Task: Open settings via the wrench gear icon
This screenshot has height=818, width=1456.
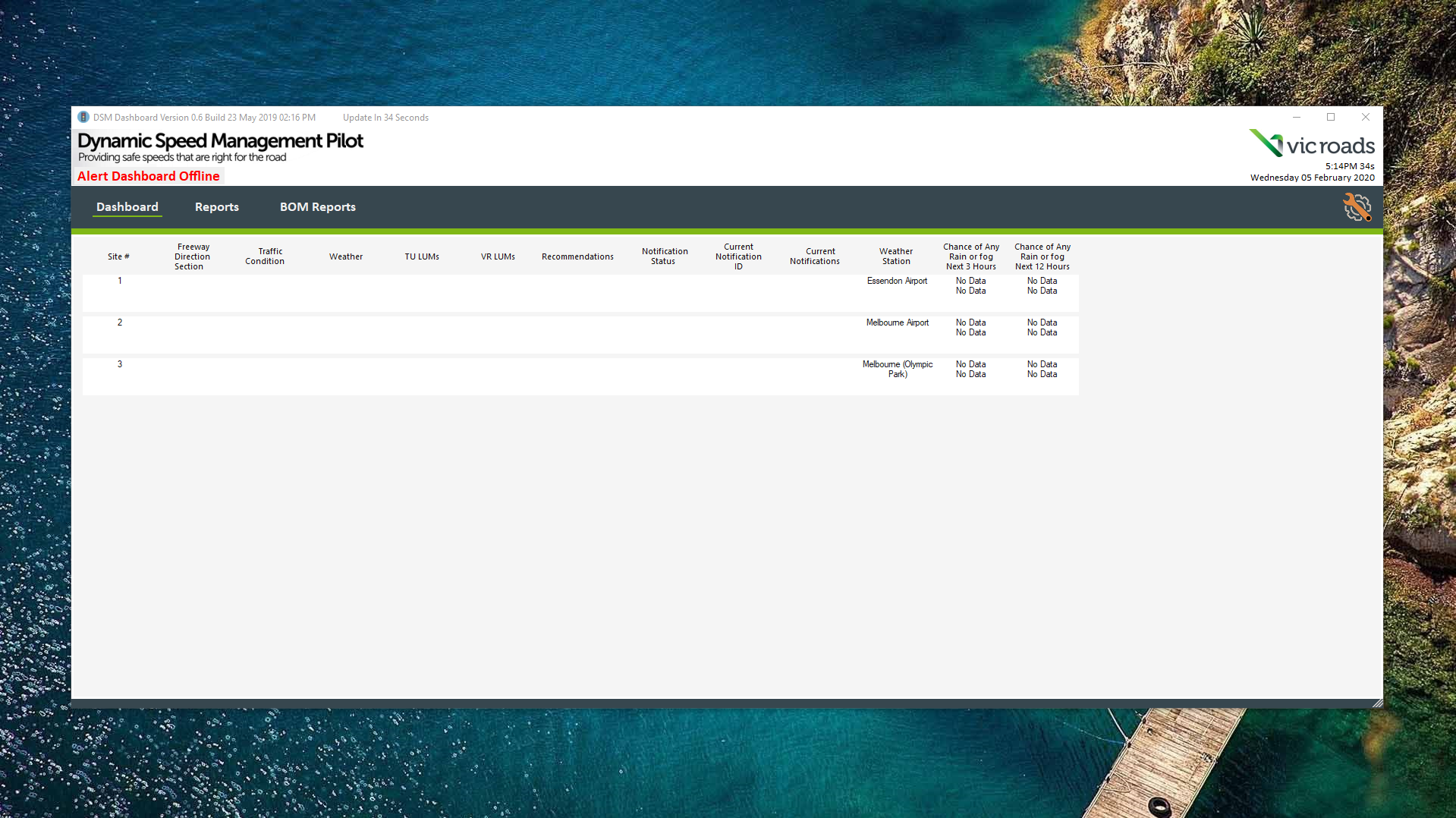Action: pyautogui.click(x=1357, y=207)
